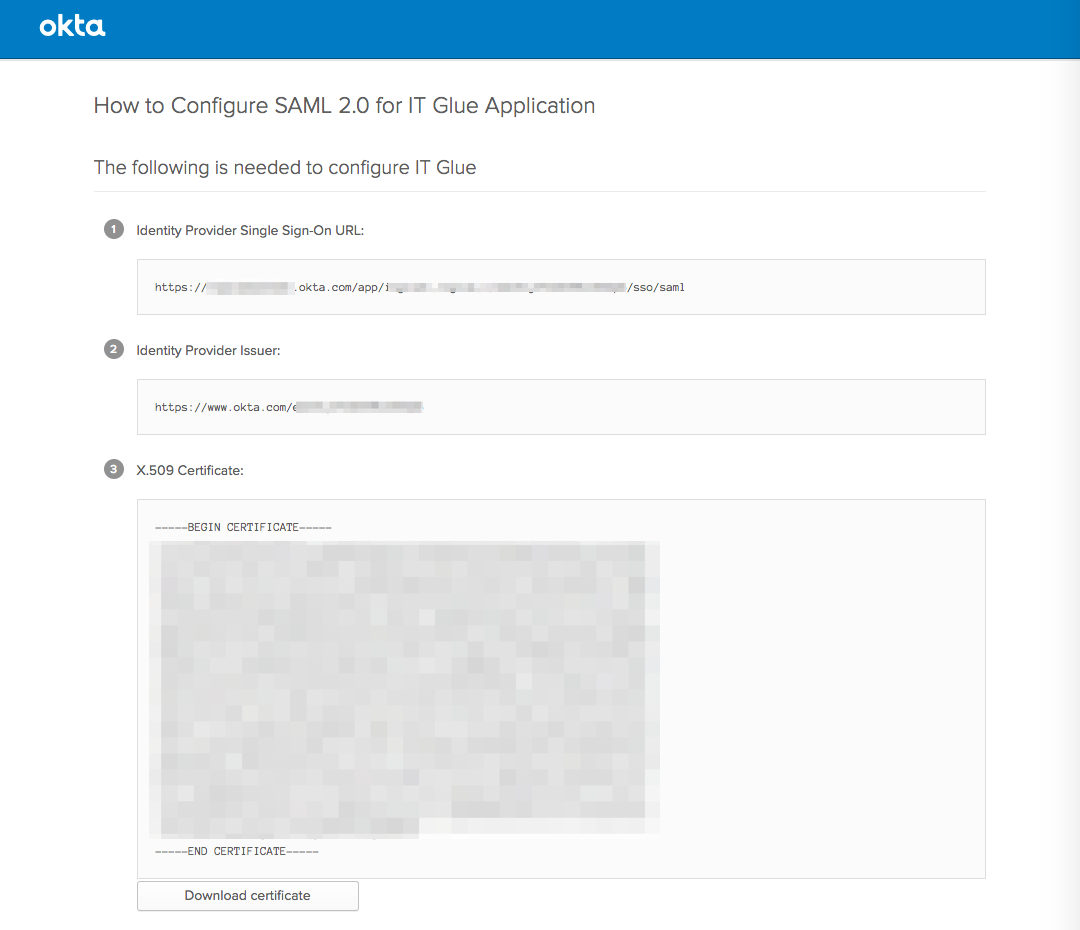Click inside the Identity Provider Issuer box

560,406
